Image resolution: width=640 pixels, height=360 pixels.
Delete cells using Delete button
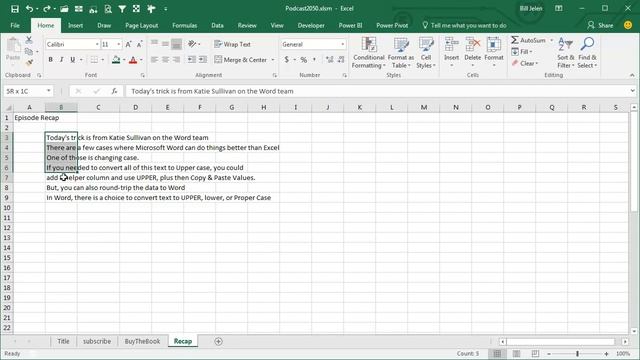point(473,53)
